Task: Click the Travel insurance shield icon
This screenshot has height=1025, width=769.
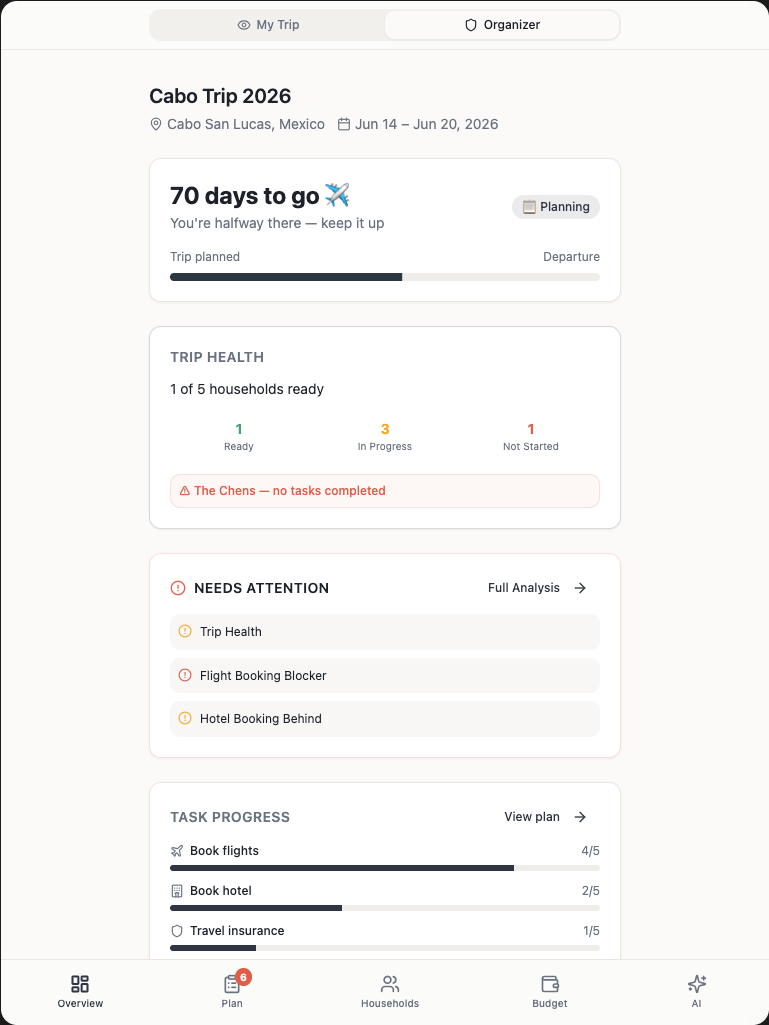Action: (177, 931)
